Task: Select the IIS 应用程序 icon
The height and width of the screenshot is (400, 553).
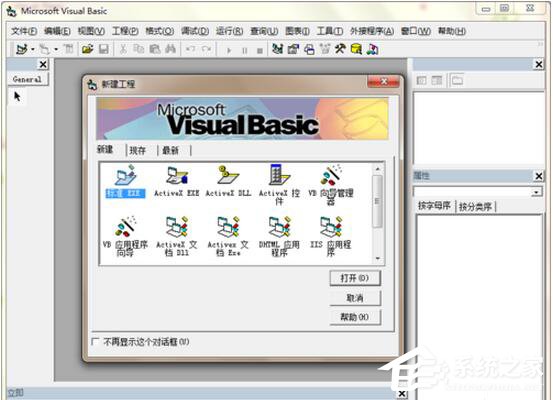Action: 331,236
